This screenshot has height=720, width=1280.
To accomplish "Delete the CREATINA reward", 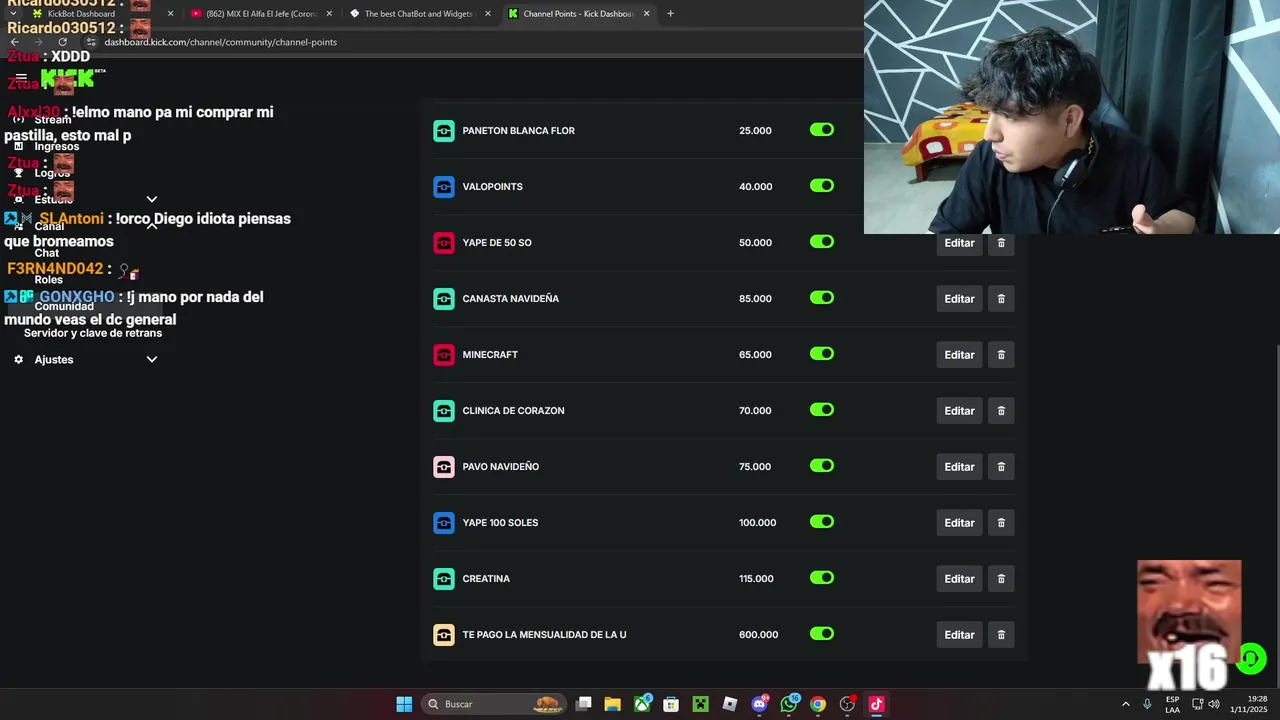I will [1001, 579].
